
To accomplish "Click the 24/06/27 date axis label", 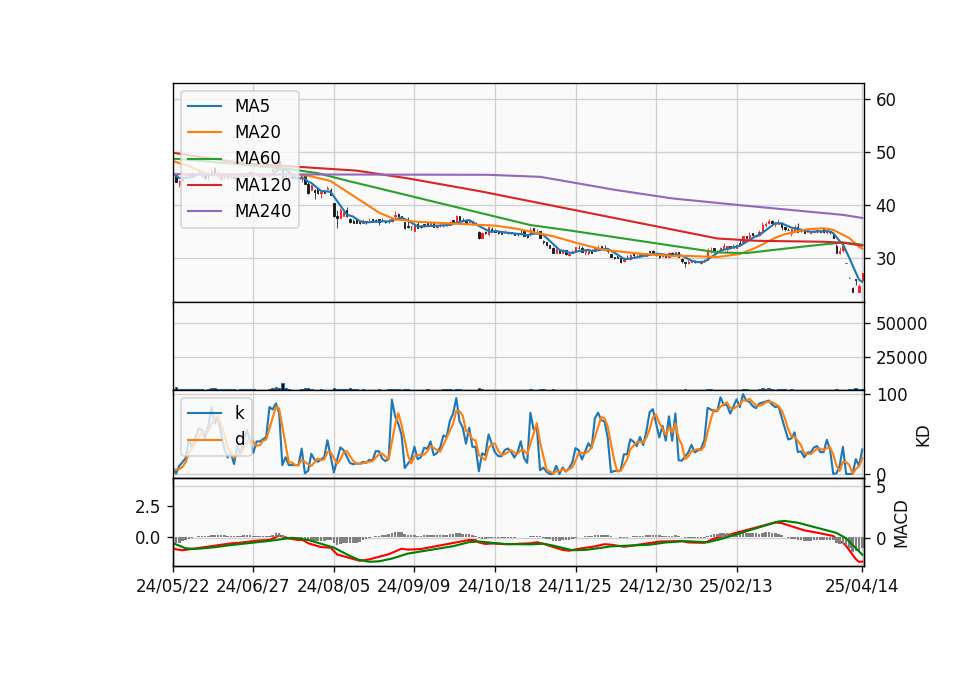I will coord(253,586).
